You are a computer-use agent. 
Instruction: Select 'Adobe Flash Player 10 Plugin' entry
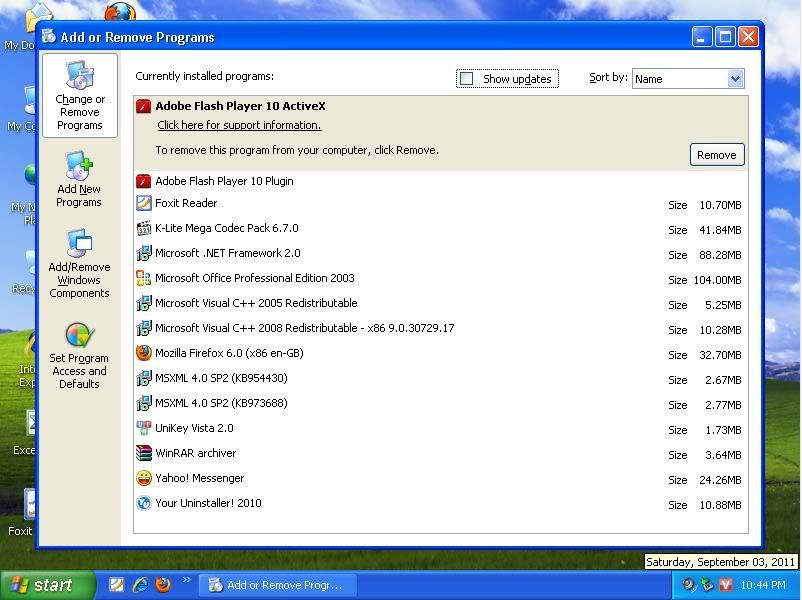[x=225, y=181]
